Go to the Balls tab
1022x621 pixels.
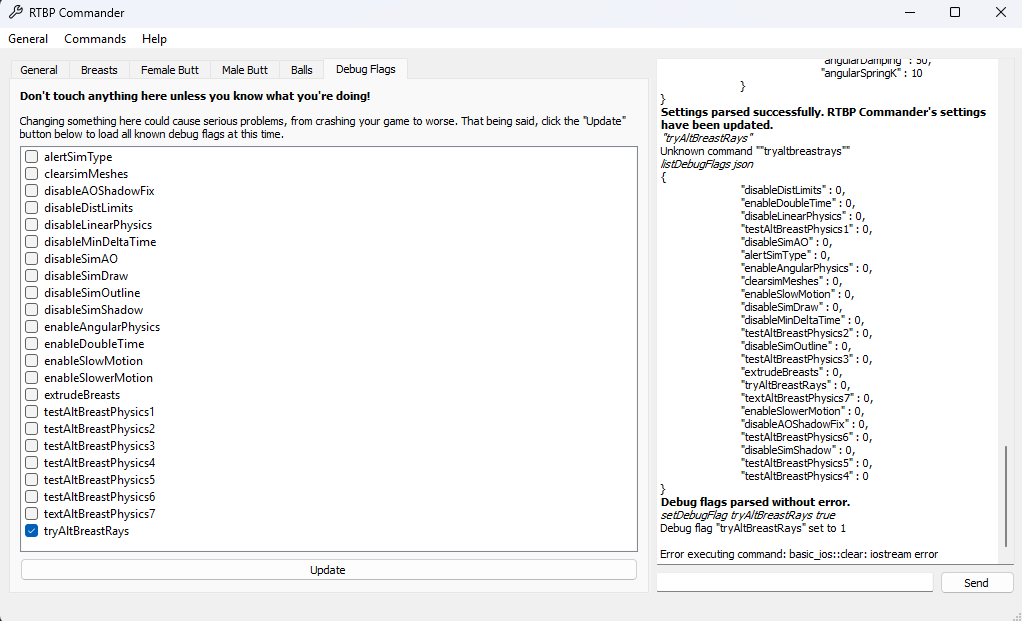pyautogui.click(x=302, y=70)
